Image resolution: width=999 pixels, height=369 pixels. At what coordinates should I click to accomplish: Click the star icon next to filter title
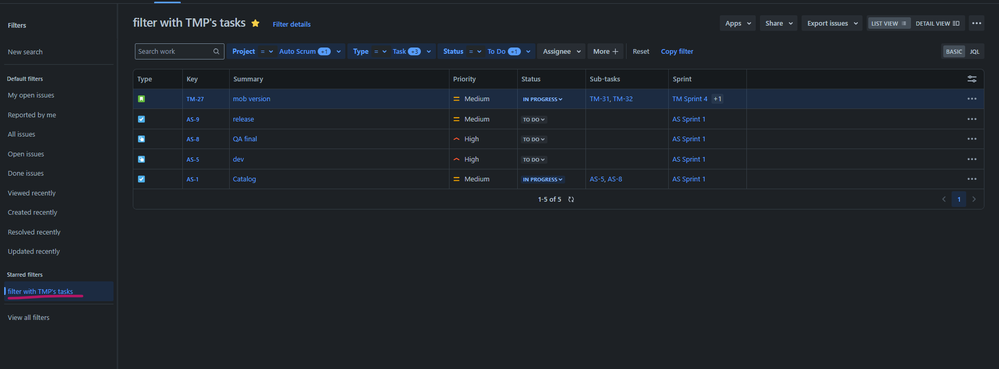pyautogui.click(x=255, y=23)
